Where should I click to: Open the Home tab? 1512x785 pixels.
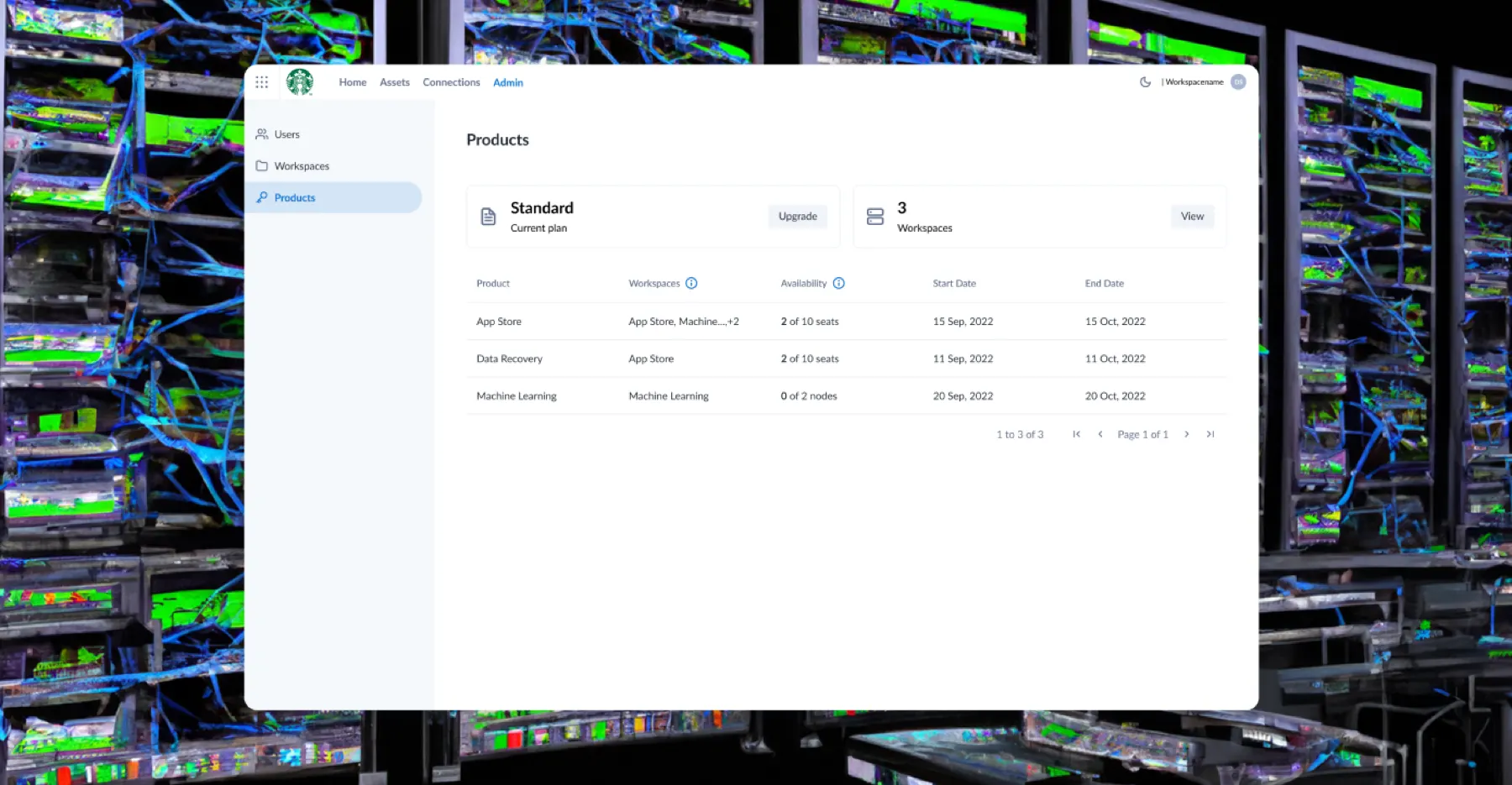[353, 82]
